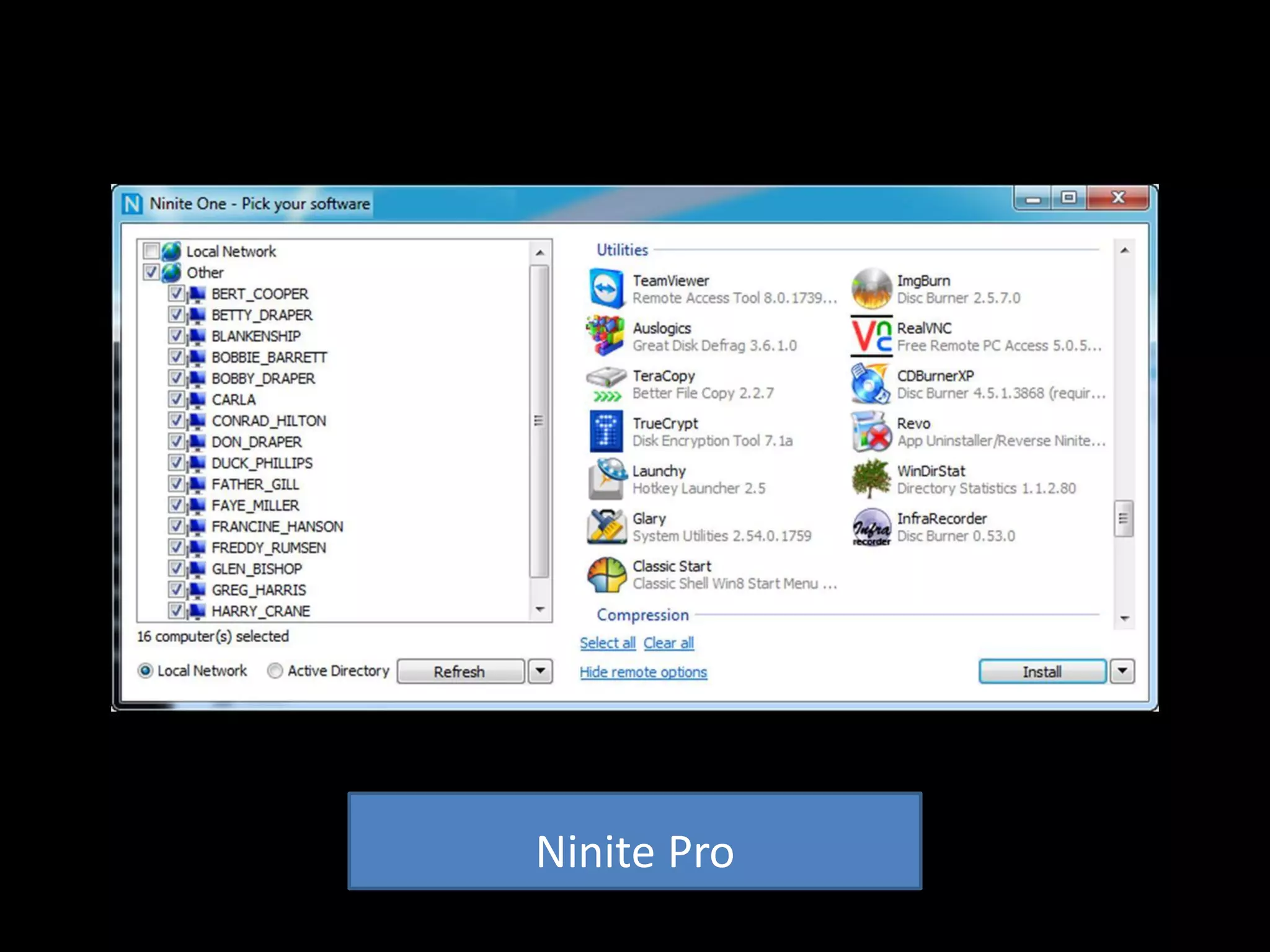
Task: Click the computer icon beside FAYE_MILLER
Action: coord(197,505)
